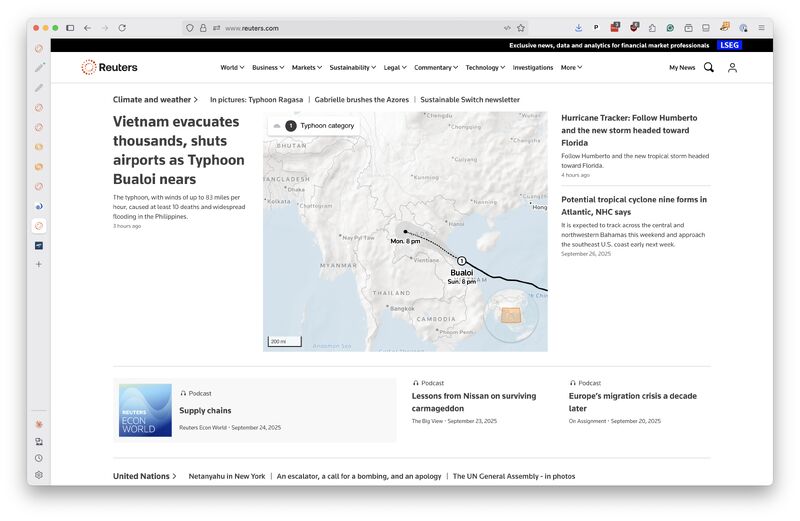
Task: Switch to the blue swirl sidebar tab
Action: [x=39, y=206]
